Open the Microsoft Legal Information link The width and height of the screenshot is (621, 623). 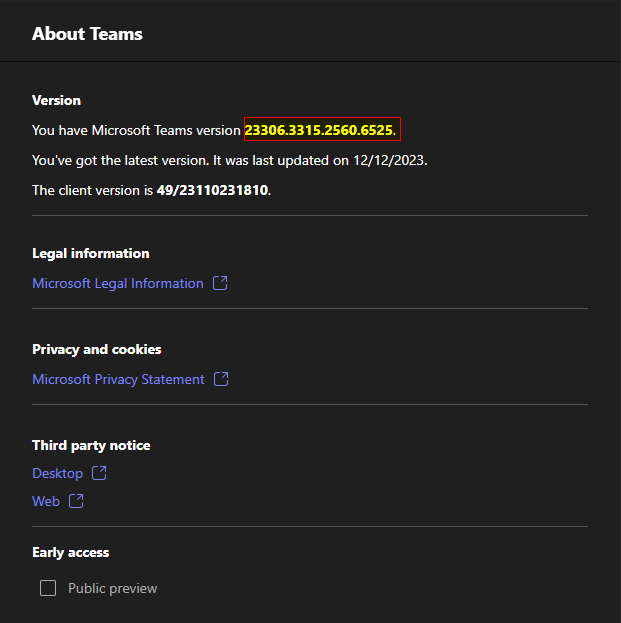coord(117,283)
